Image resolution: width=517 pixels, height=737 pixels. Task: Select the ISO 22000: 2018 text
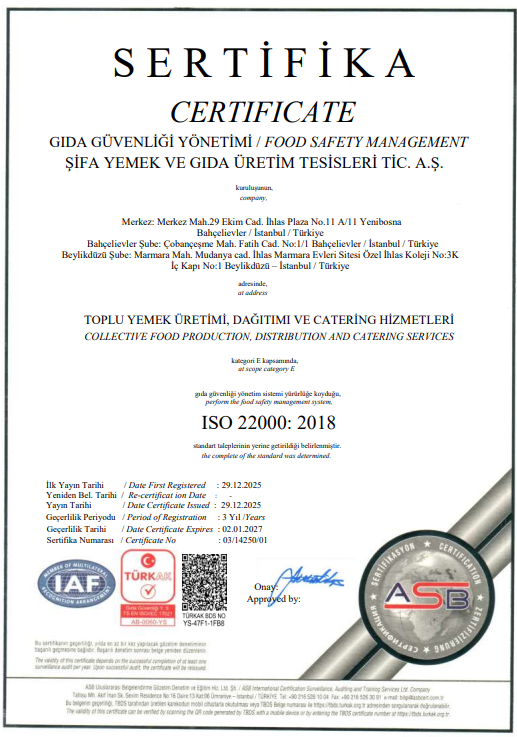pyautogui.click(x=268, y=423)
